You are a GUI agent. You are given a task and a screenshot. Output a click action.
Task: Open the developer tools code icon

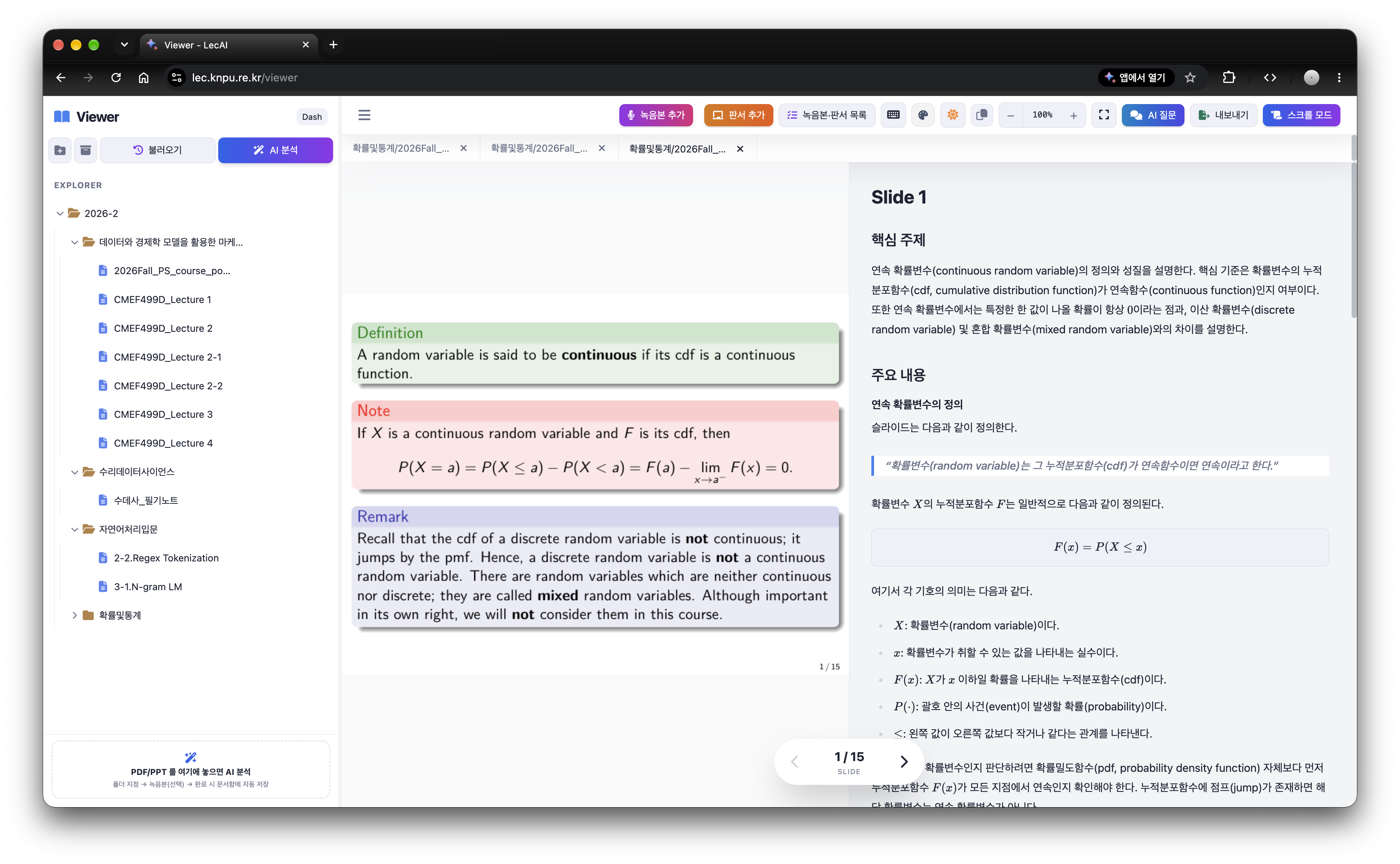click(1270, 78)
